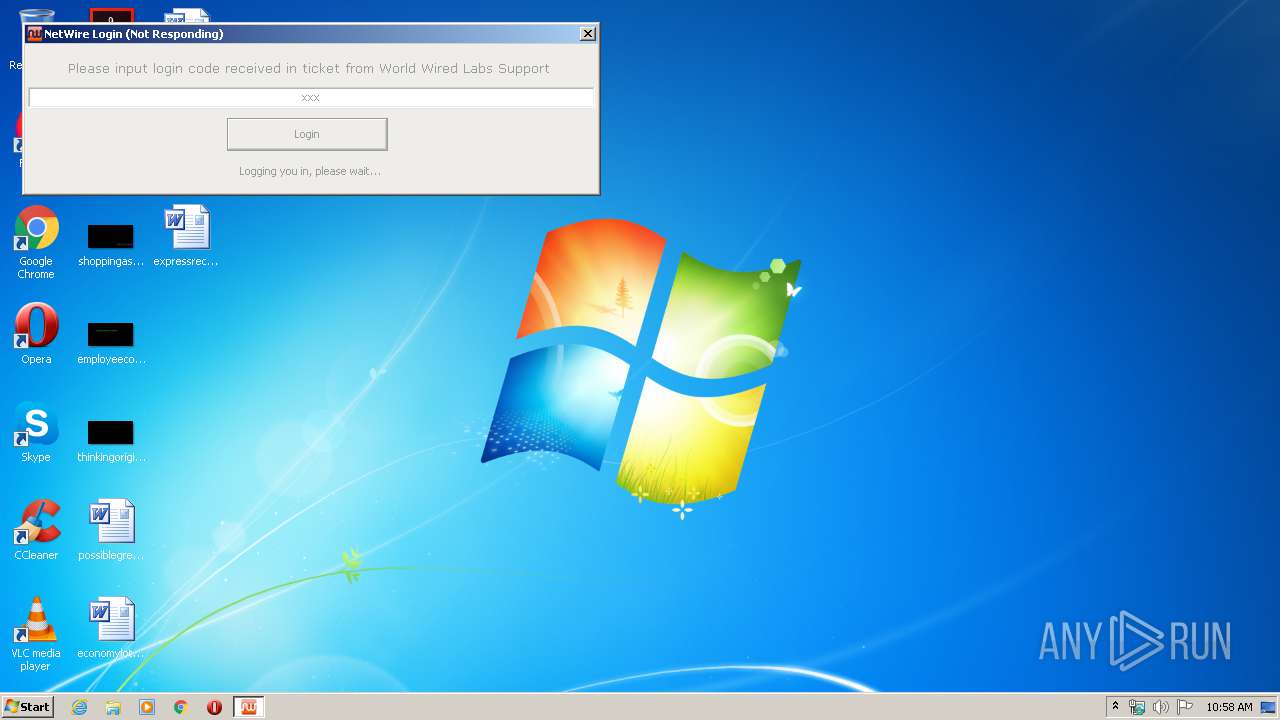Viewport: 1280px width, 720px height.
Task: Open Opera from the taskbar
Action: [x=214, y=707]
